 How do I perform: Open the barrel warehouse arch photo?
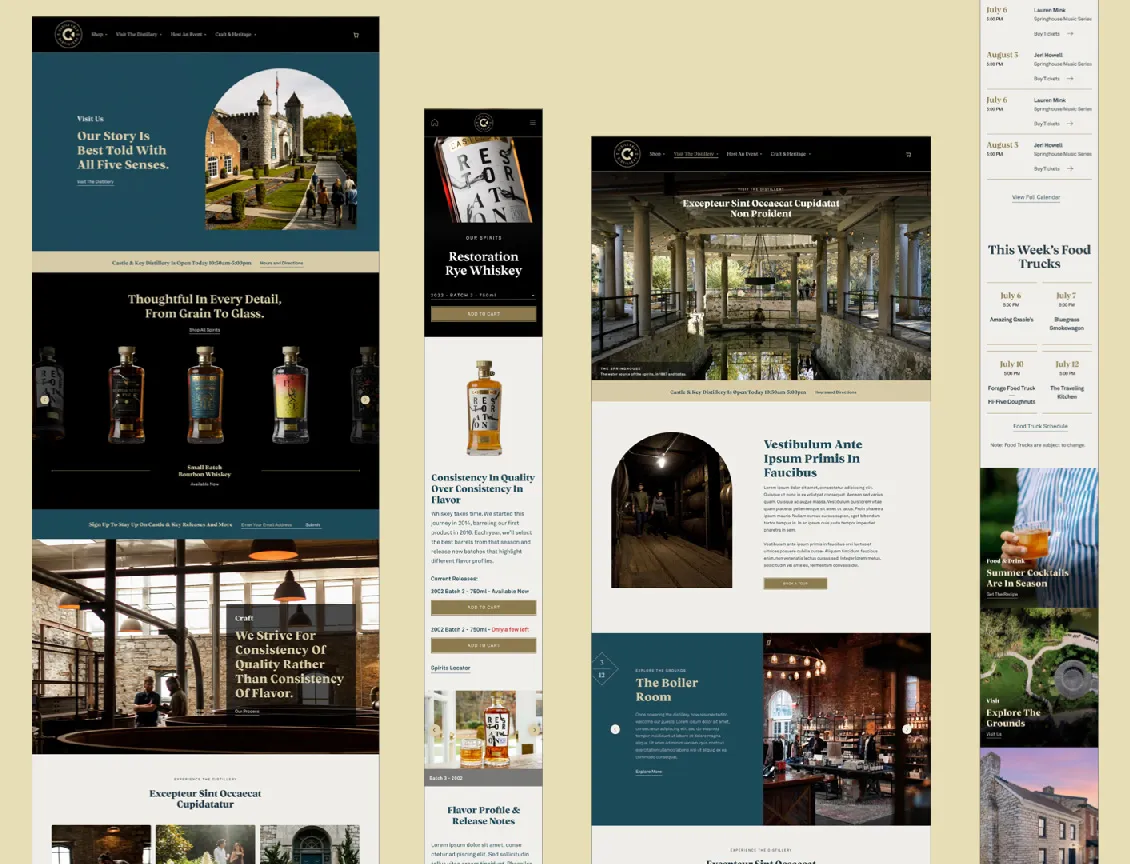pos(672,510)
